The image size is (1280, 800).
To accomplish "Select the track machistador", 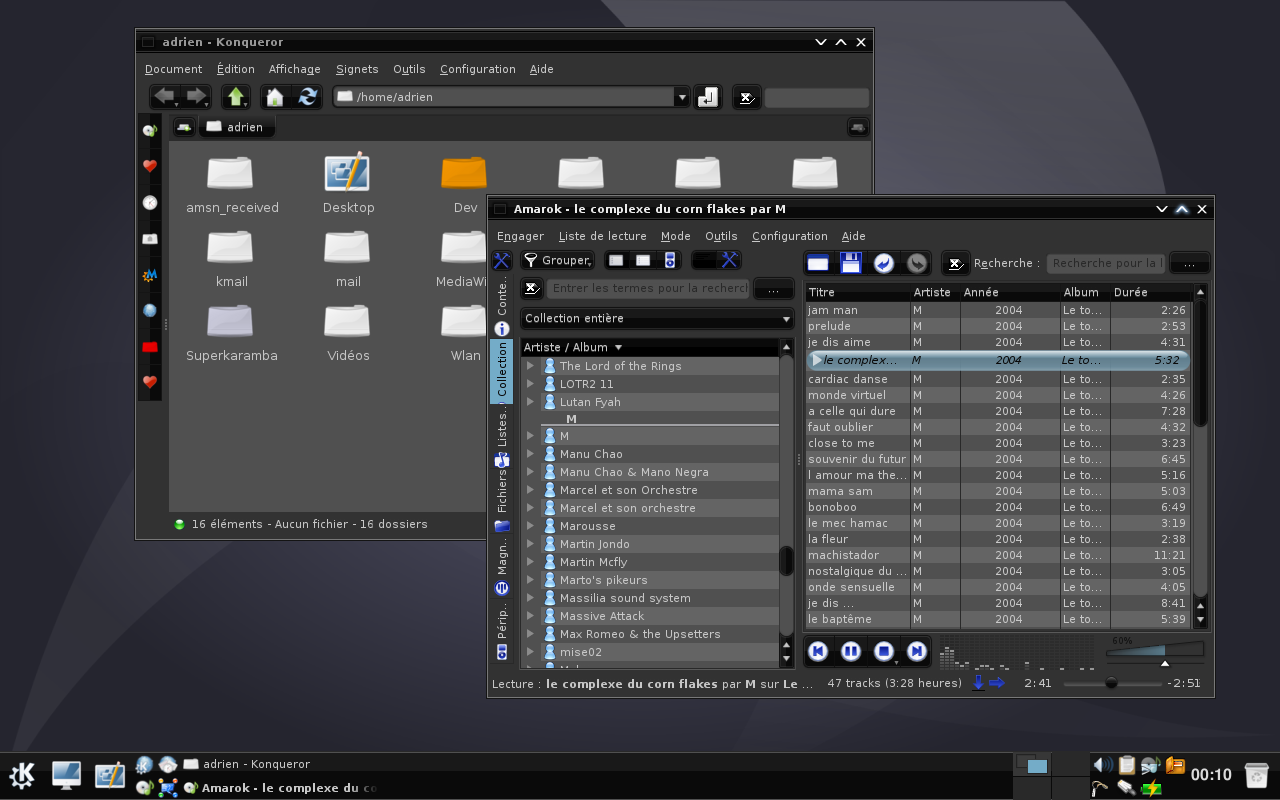I will tap(997, 555).
